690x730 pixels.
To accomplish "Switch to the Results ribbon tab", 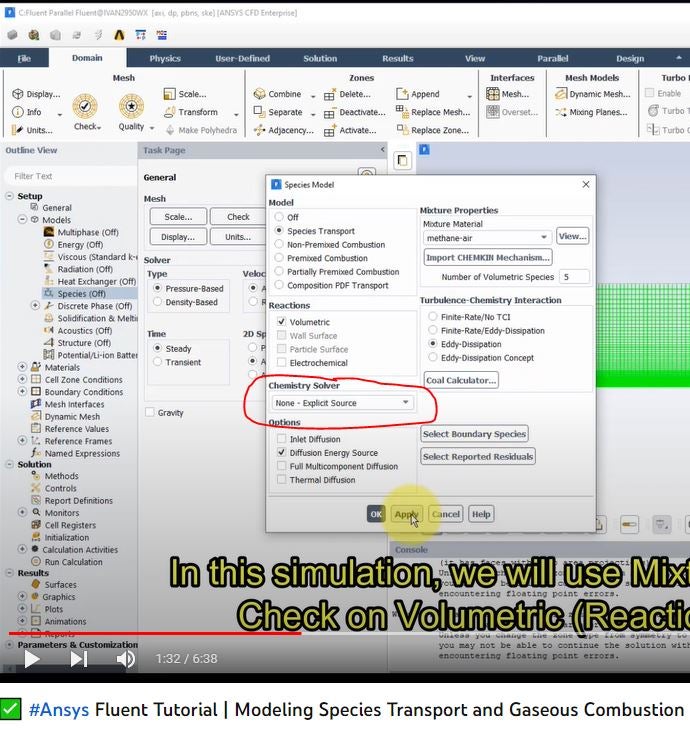I will (x=398, y=58).
